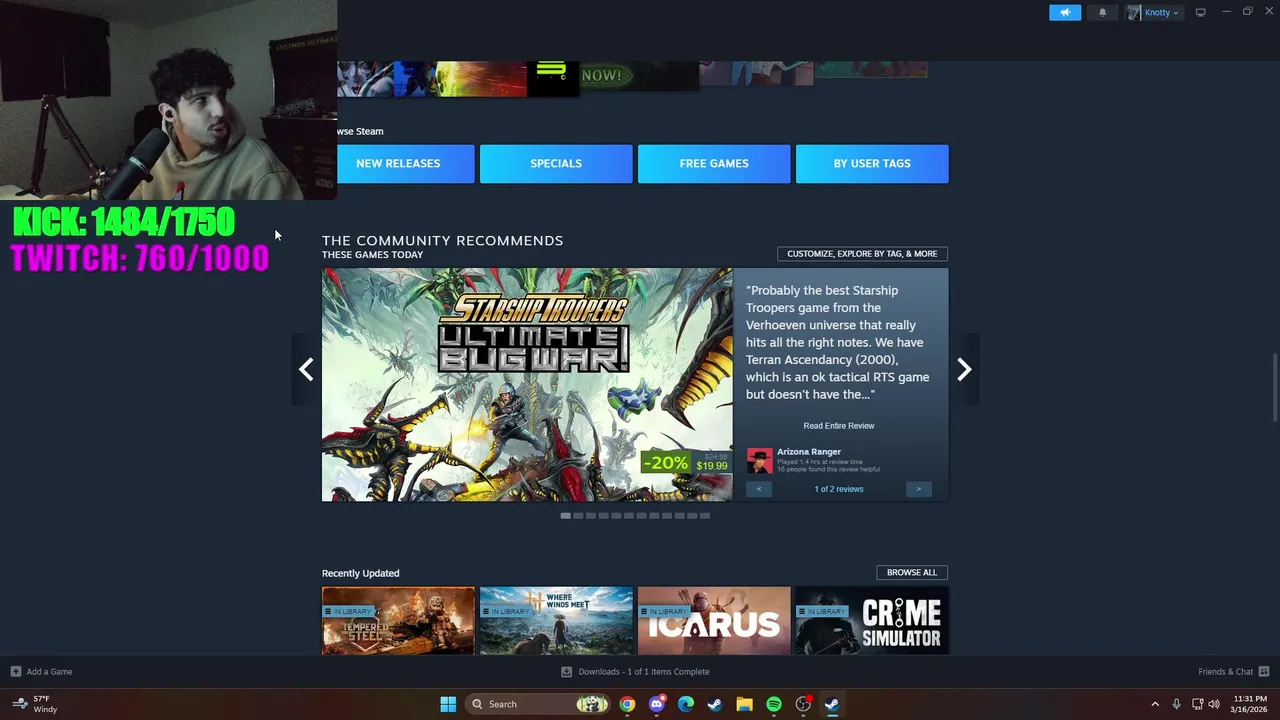Image resolution: width=1280 pixels, height=720 pixels.
Task: Open the Arizona Ranger reviewer name
Action: [x=809, y=452]
